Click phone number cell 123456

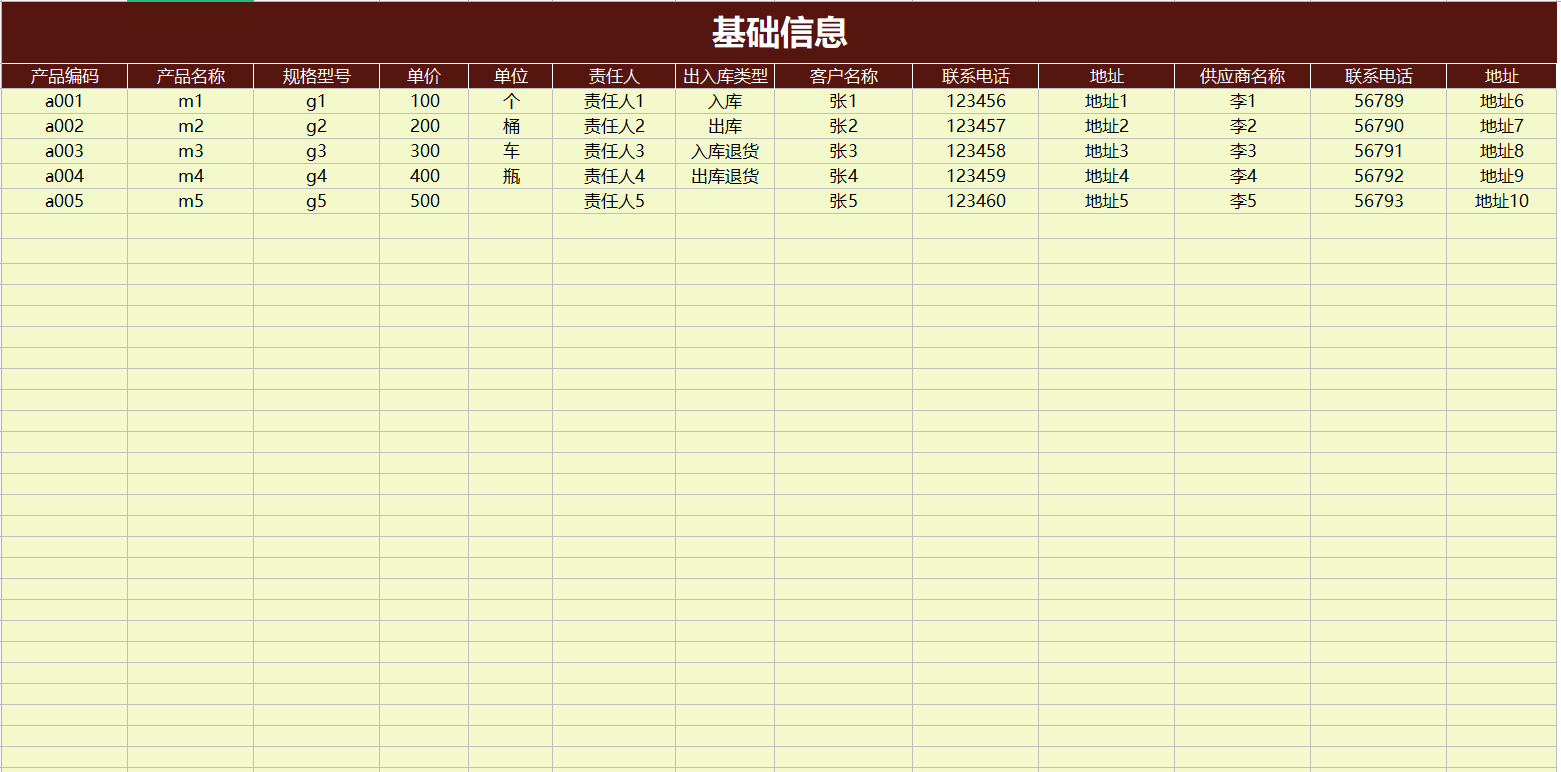pyautogui.click(x=976, y=101)
